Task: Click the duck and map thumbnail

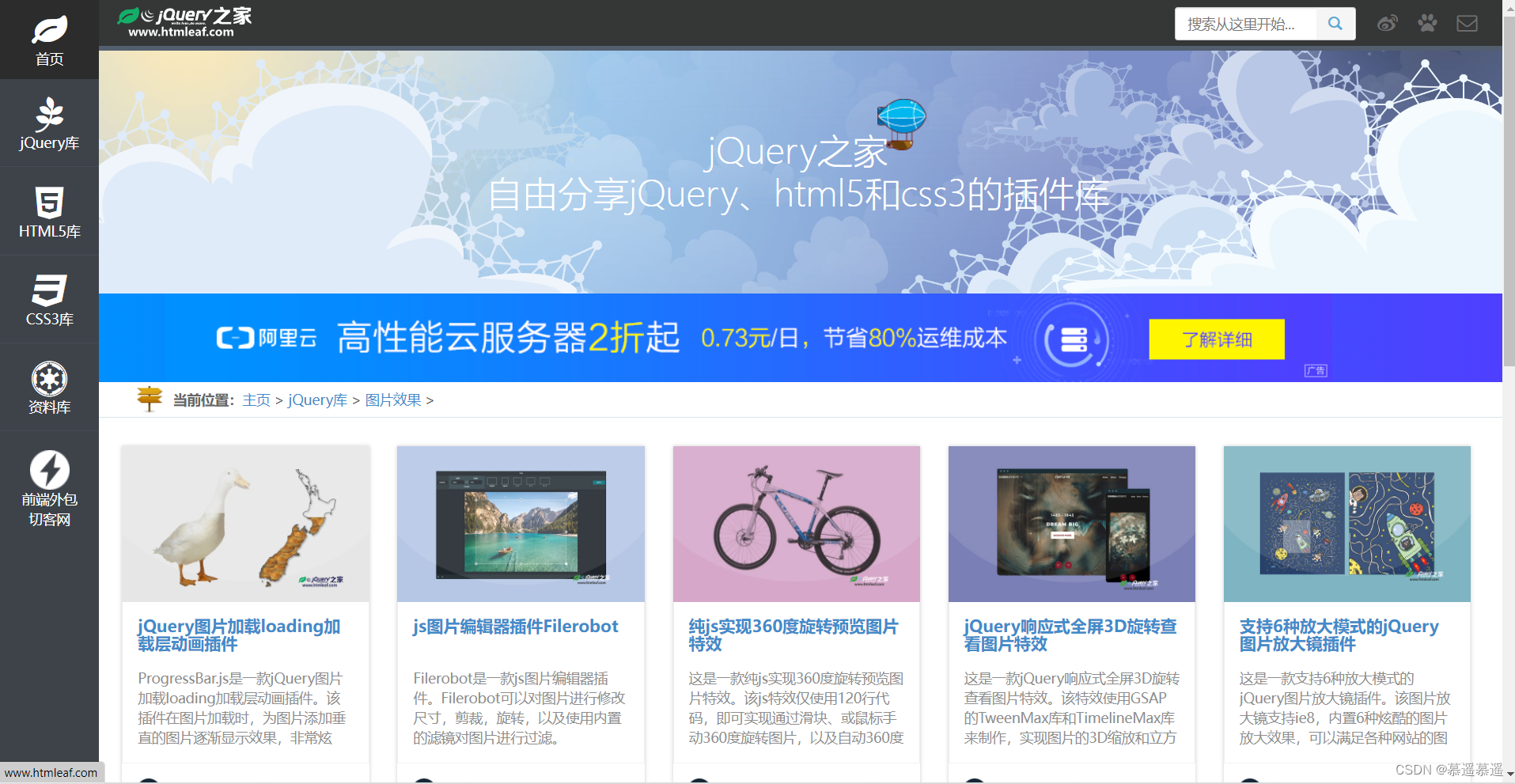Action: (245, 524)
